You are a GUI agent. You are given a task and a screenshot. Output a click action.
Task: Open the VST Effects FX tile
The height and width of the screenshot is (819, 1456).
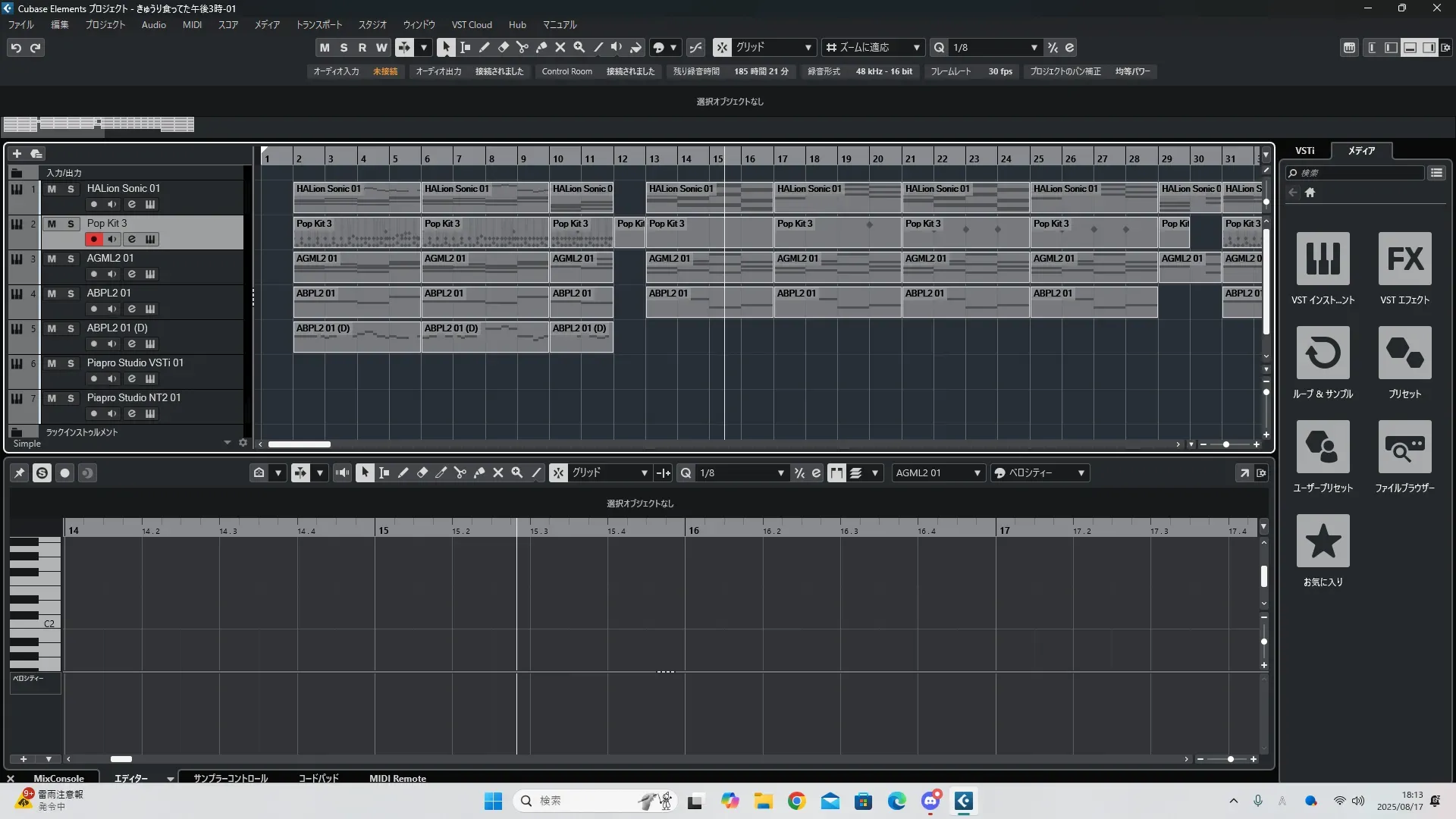pos(1404,259)
